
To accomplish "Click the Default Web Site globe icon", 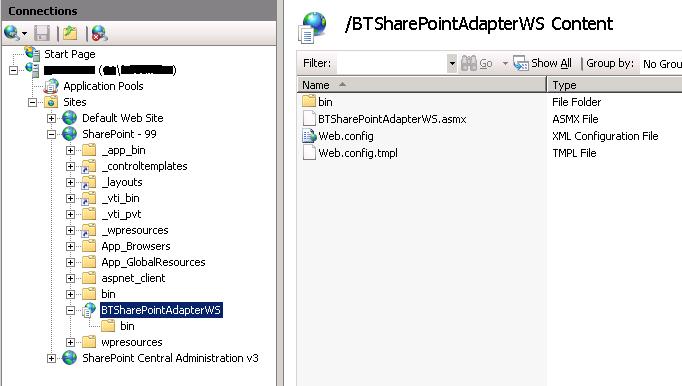I will (x=70, y=117).
